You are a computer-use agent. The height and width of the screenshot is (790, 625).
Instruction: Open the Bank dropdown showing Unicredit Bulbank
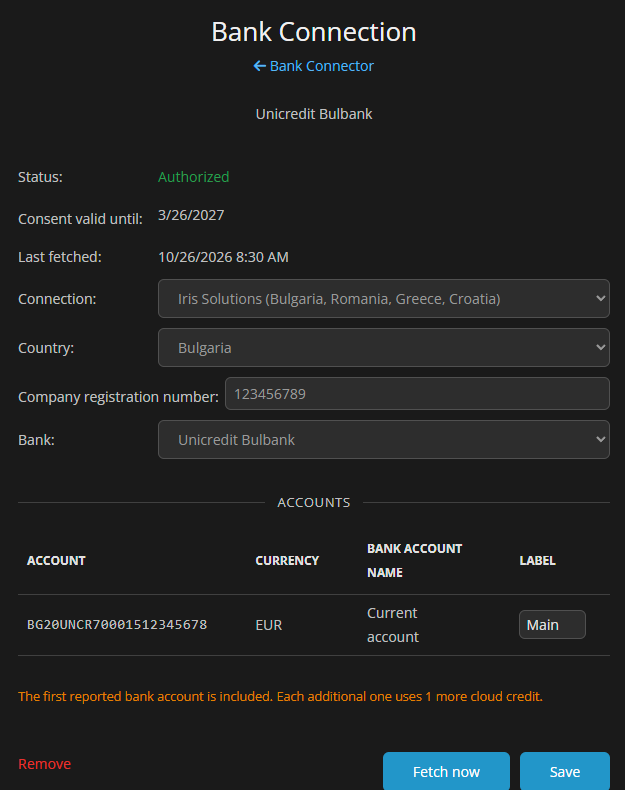384,439
